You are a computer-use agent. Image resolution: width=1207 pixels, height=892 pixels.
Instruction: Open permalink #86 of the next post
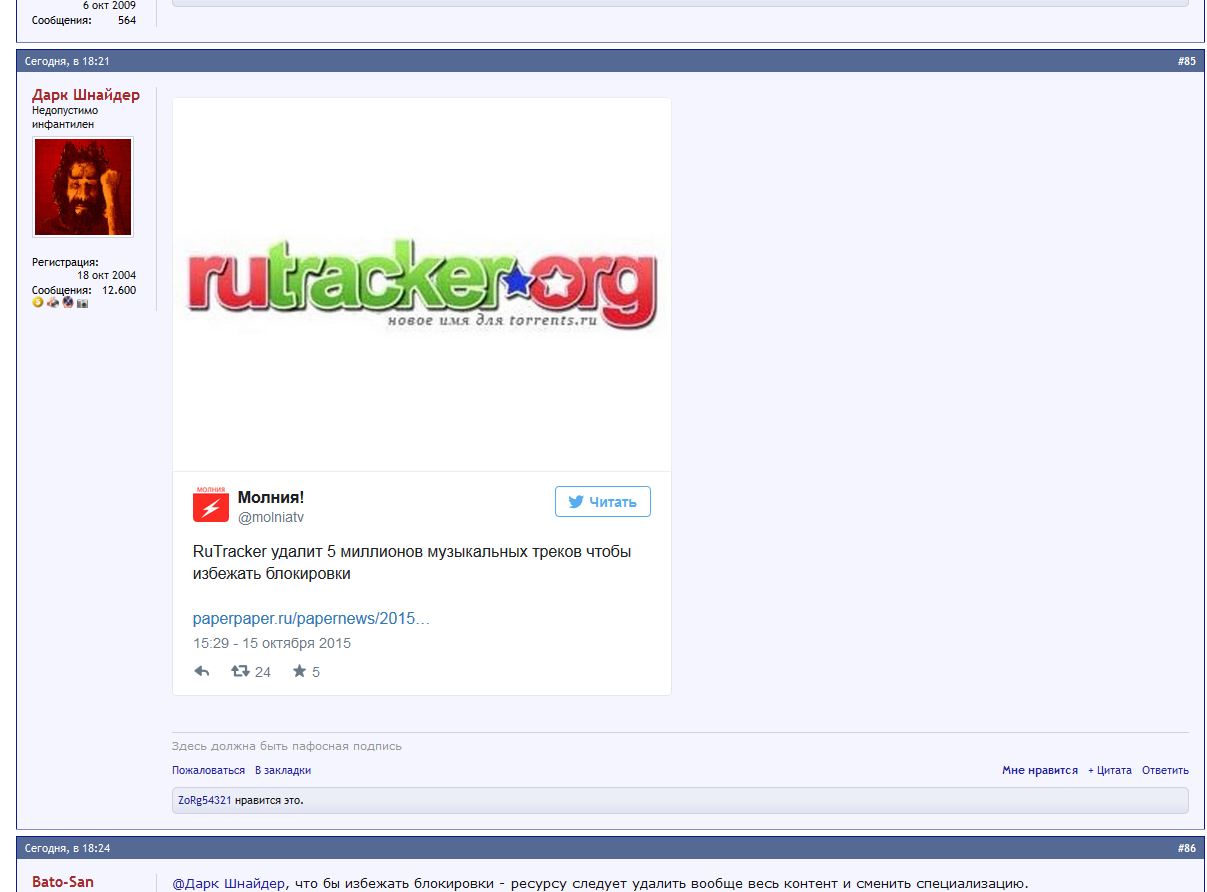pos(1186,848)
